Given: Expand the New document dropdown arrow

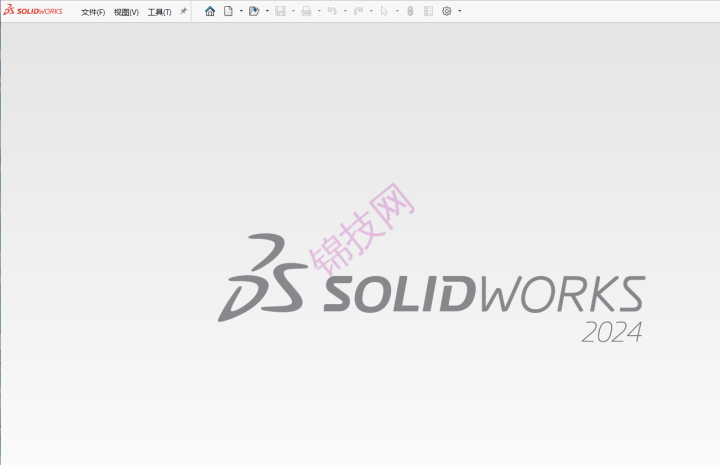Looking at the screenshot, I should [x=241, y=11].
